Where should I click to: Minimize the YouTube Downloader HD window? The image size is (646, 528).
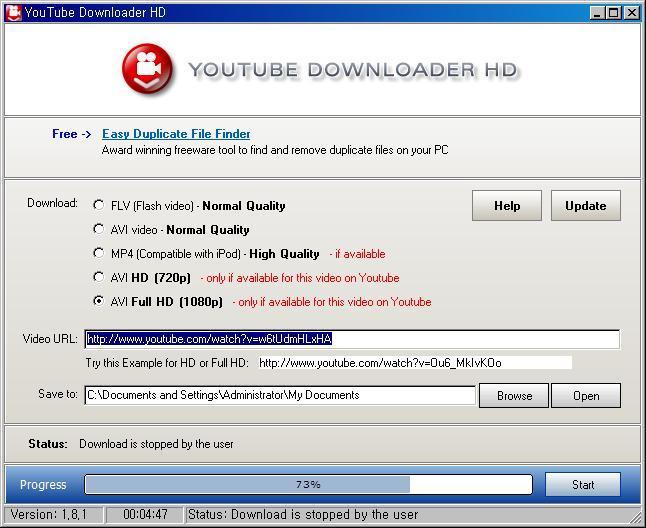click(x=597, y=13)
